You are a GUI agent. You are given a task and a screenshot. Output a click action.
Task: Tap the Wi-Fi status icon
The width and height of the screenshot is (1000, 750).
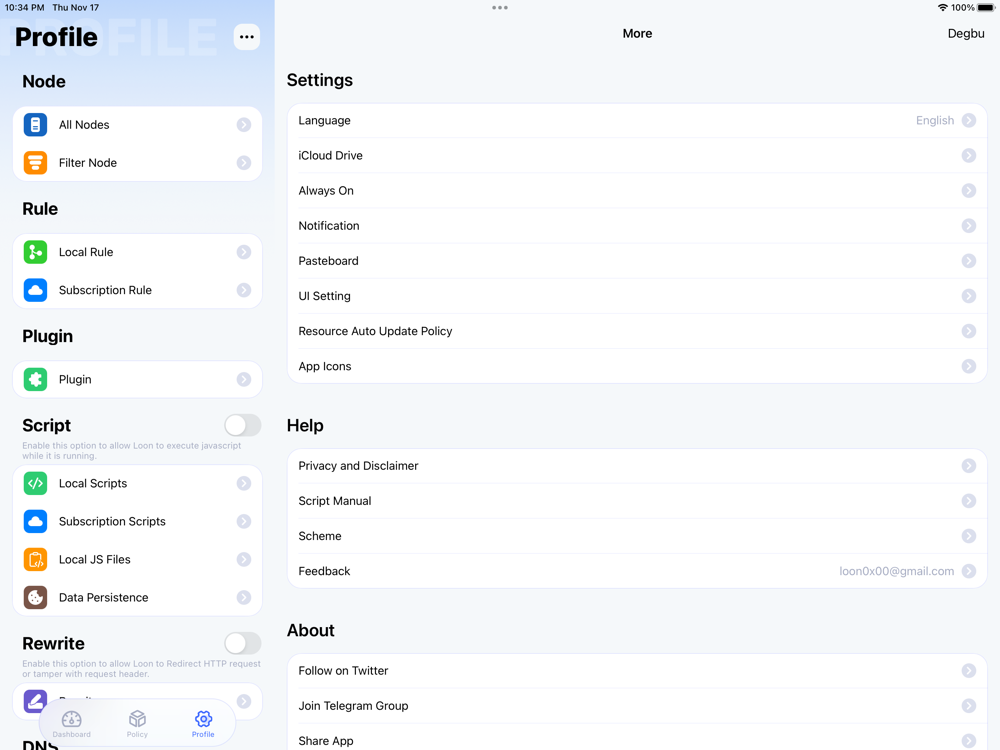tap(942, 8)
